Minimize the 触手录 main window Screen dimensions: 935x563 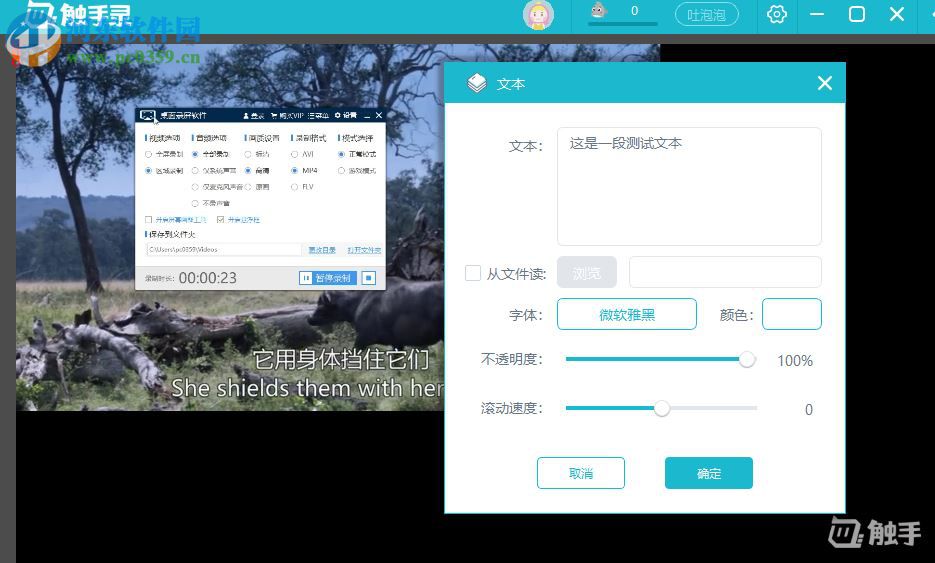(x=817, y=14)
